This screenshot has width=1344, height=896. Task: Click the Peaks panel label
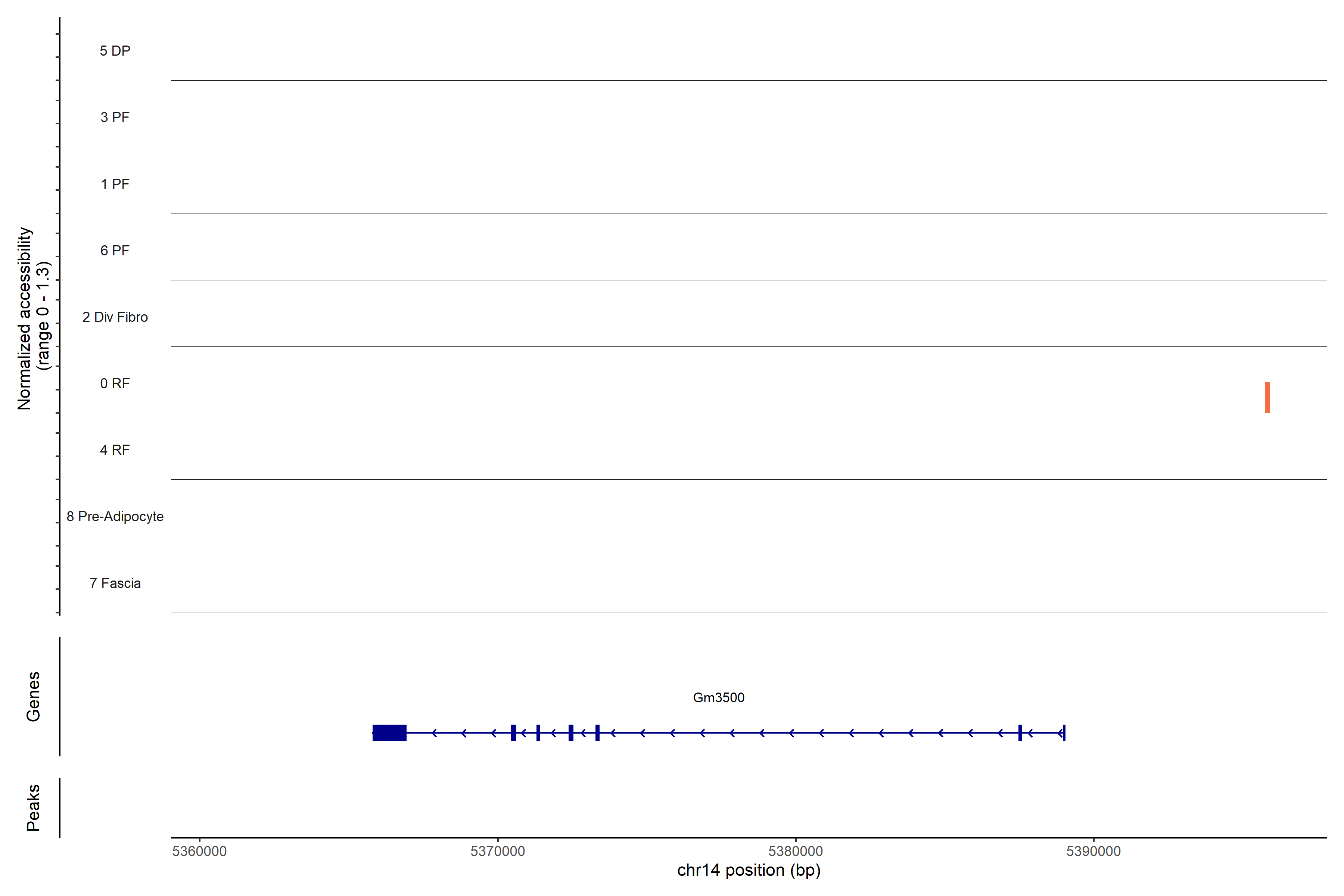point(33,808)
